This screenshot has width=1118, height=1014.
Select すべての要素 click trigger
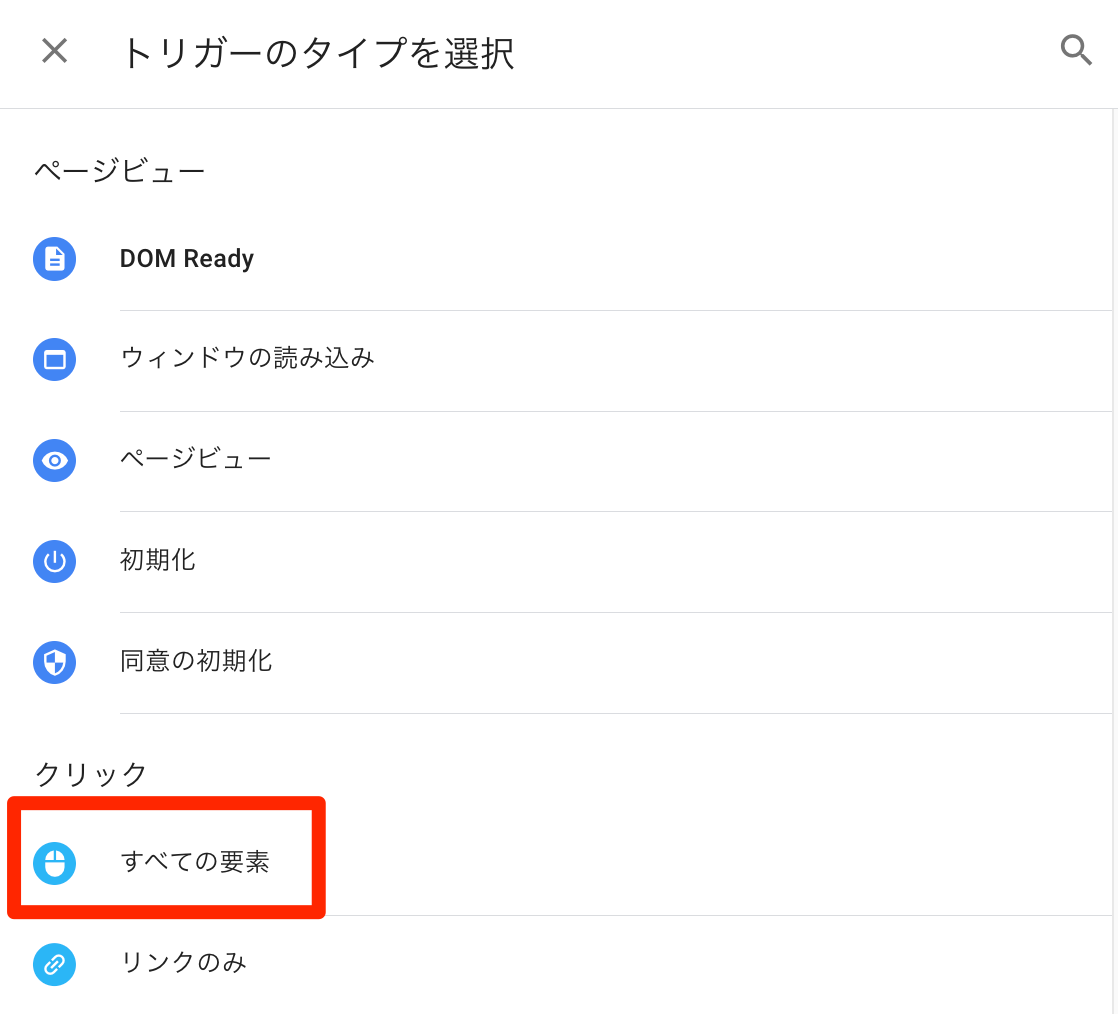pyautogui.click(x=195, y=862)
